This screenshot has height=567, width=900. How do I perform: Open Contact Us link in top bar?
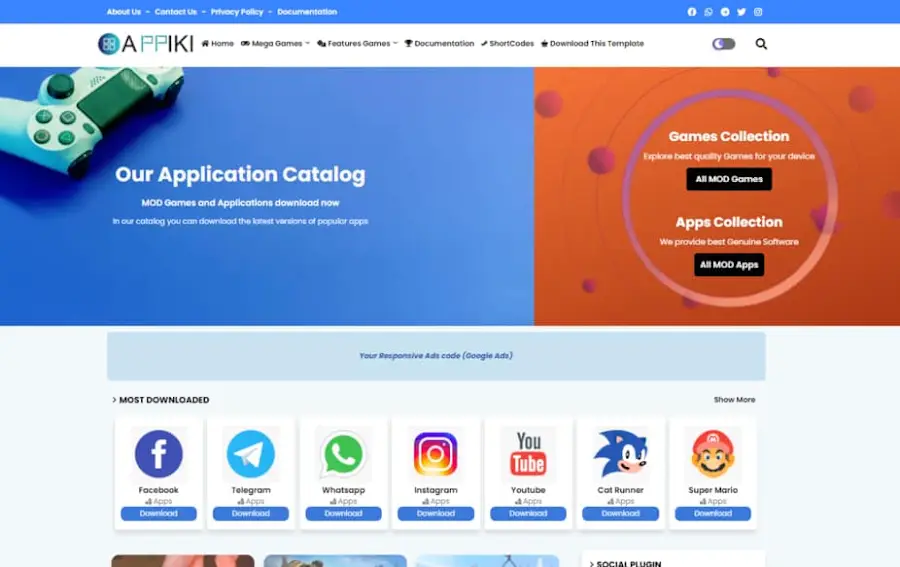click(176, 11)
